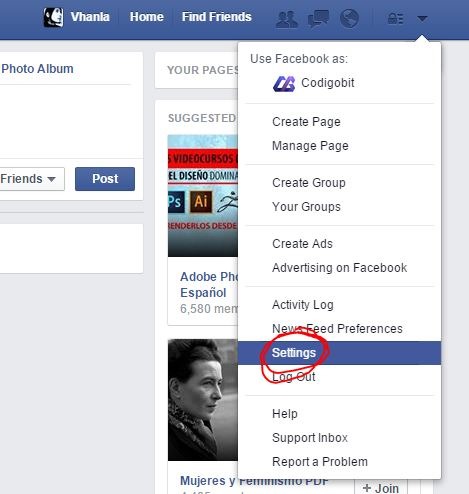Click the SUGGESTED groups header

tap(202, 118)
